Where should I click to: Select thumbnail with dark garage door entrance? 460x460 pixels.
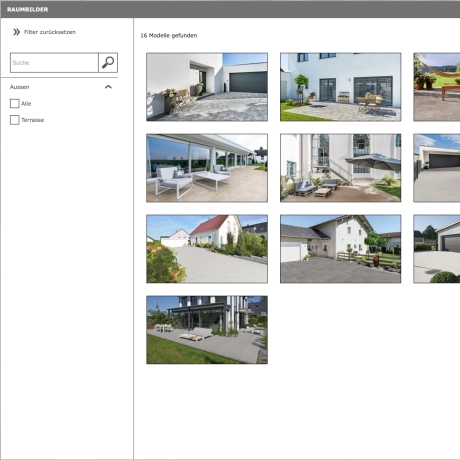(x=207, y=87)
